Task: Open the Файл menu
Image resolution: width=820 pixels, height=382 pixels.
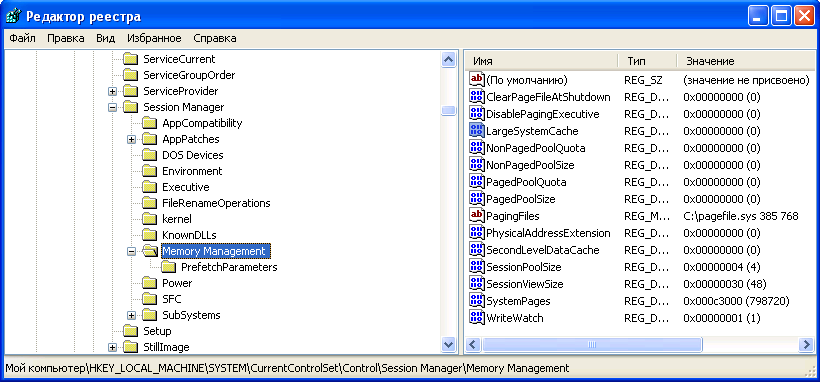Action: (x=22, y=38)
